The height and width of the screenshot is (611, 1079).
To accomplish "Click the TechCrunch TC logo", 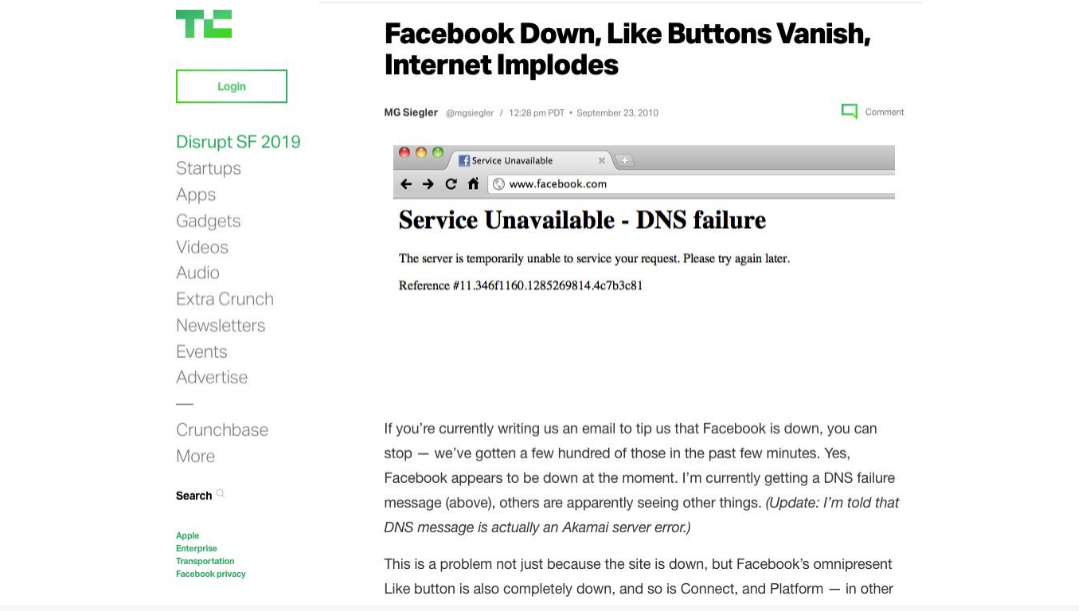I will [204, 24].
